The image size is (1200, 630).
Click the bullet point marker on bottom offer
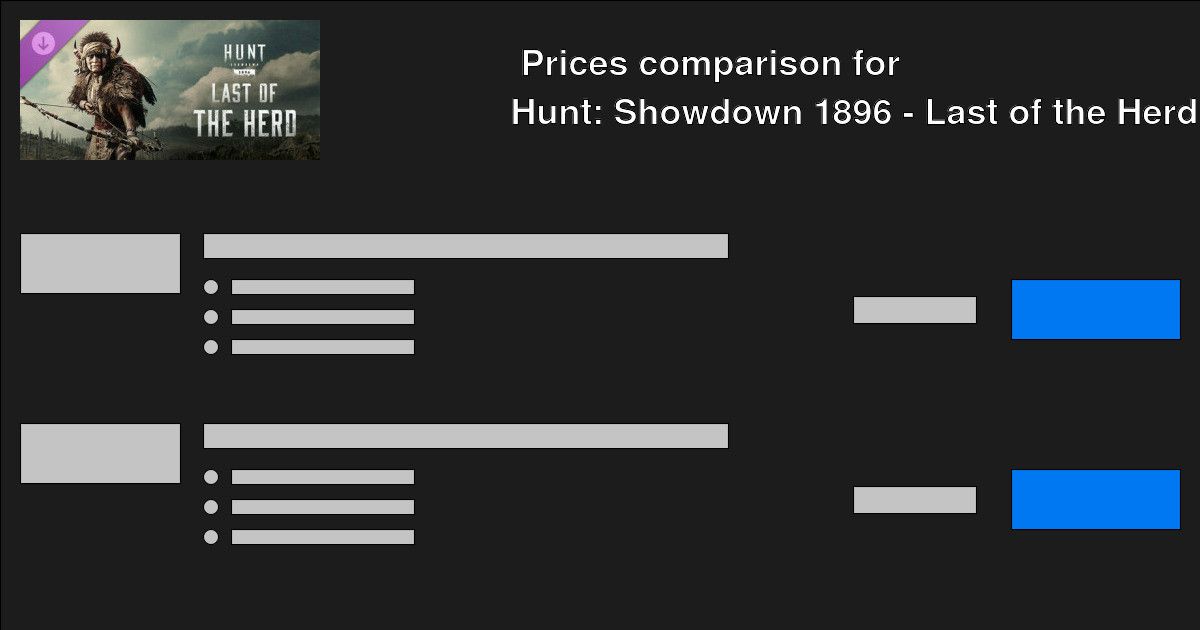tap(211, 476)
